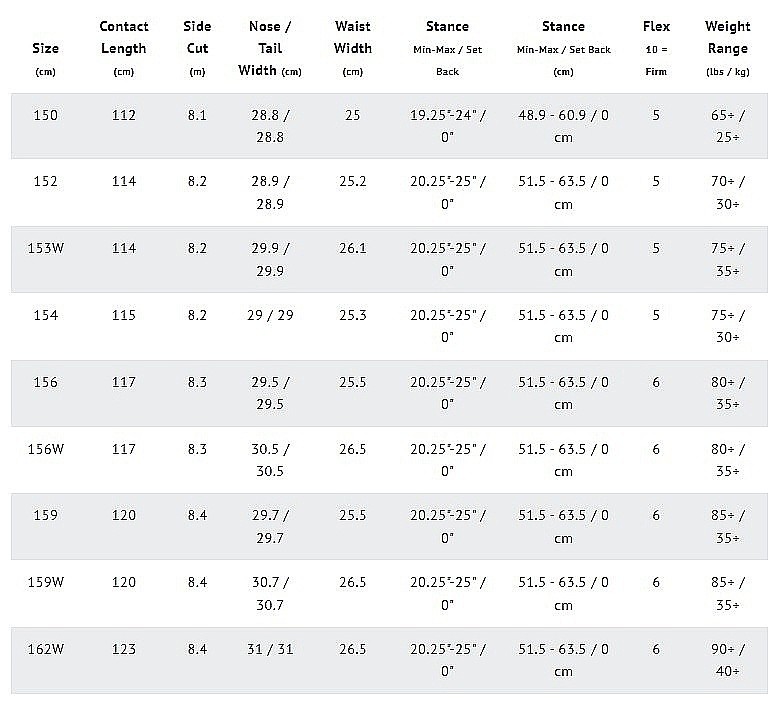Click the 156W size cell
The width and height of the screenshot is (774, 702).
point(45,449)
